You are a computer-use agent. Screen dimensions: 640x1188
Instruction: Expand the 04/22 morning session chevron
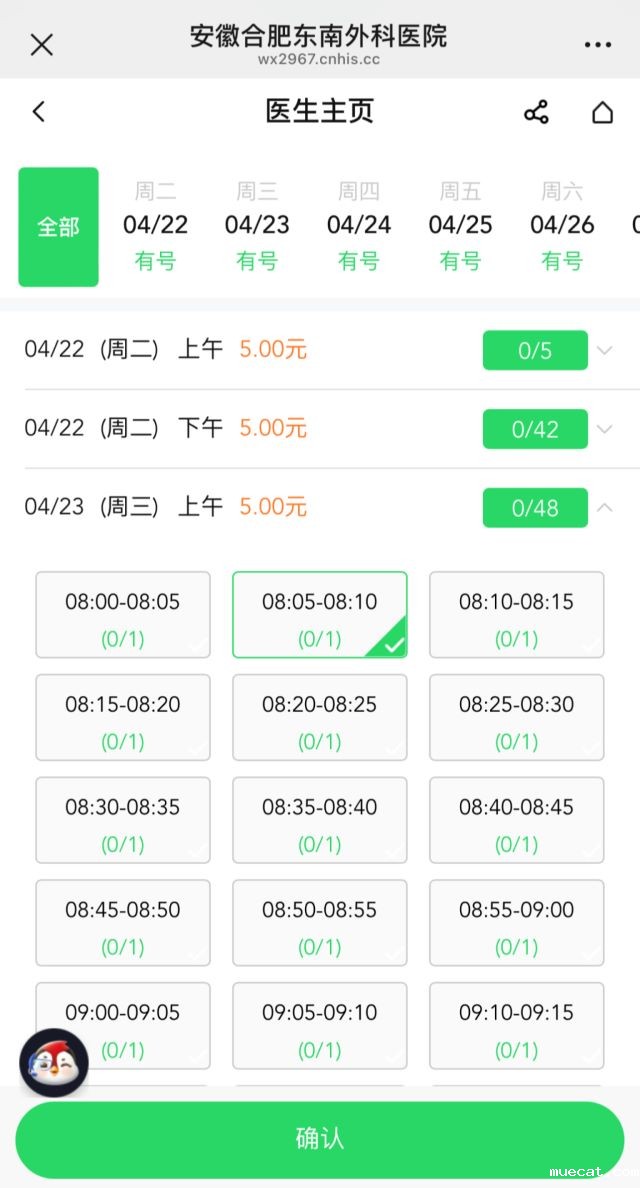tap(604, 351)
